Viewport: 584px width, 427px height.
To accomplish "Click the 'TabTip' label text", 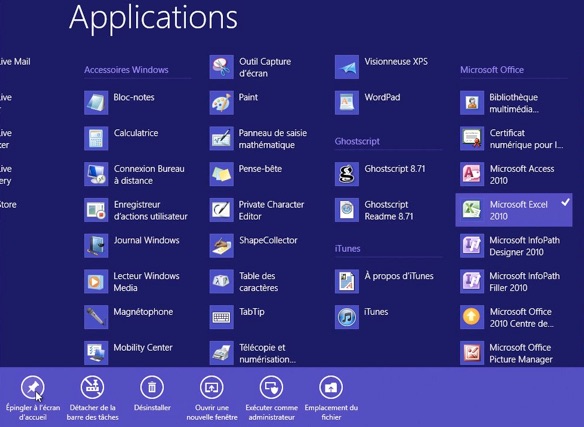I will coord(252,312).
